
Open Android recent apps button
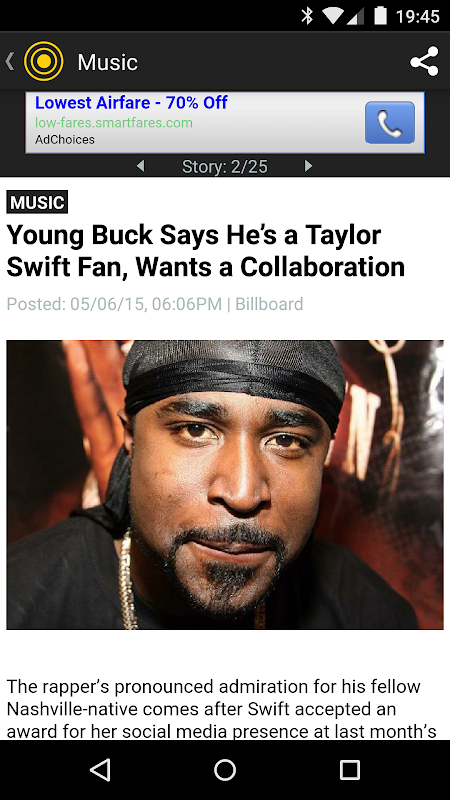click(x=349, y=769)
